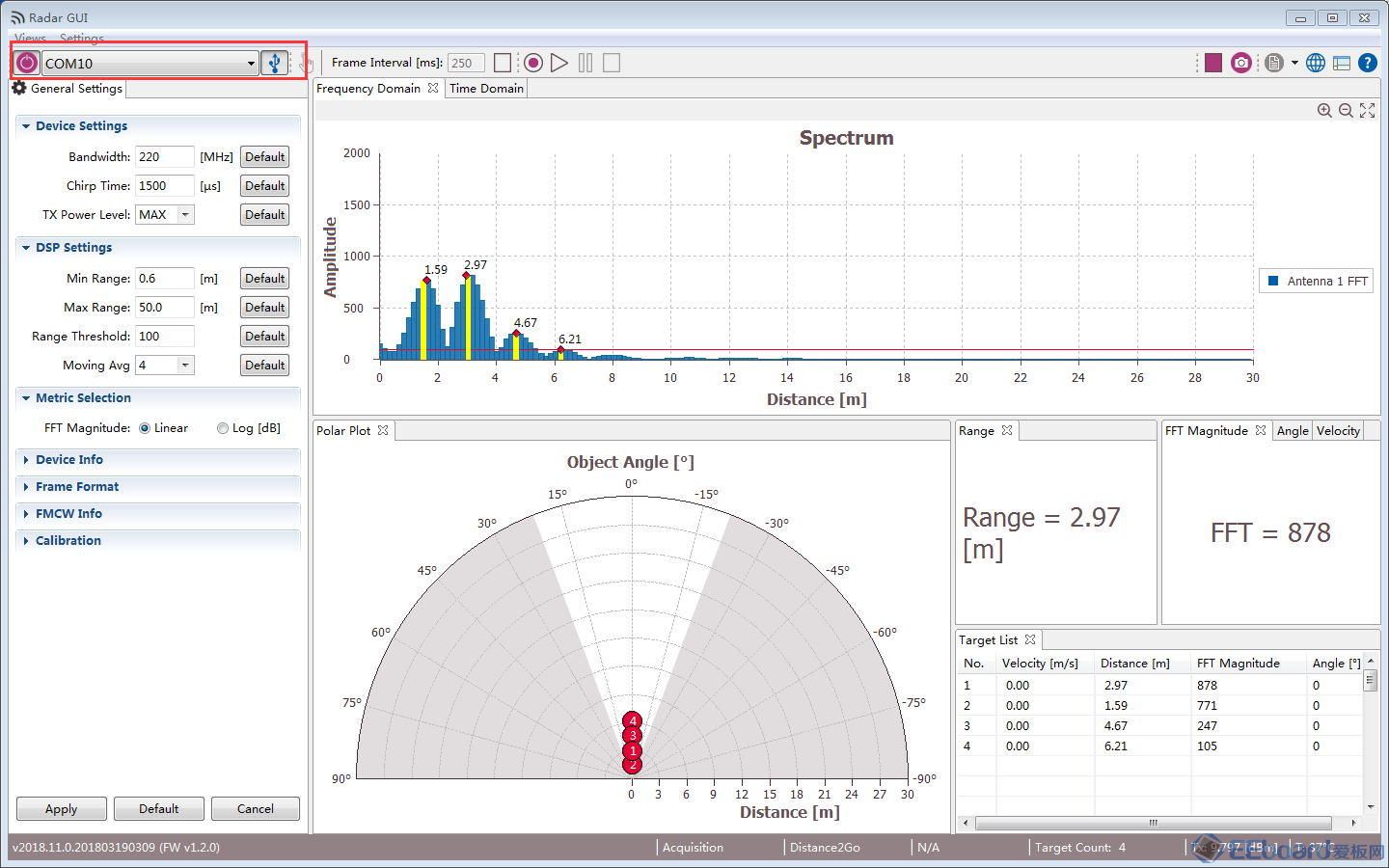This screenshot has width=1389, height=868.
Task: Switch to the Angle tab
Action: click(x=1293, y=430)
